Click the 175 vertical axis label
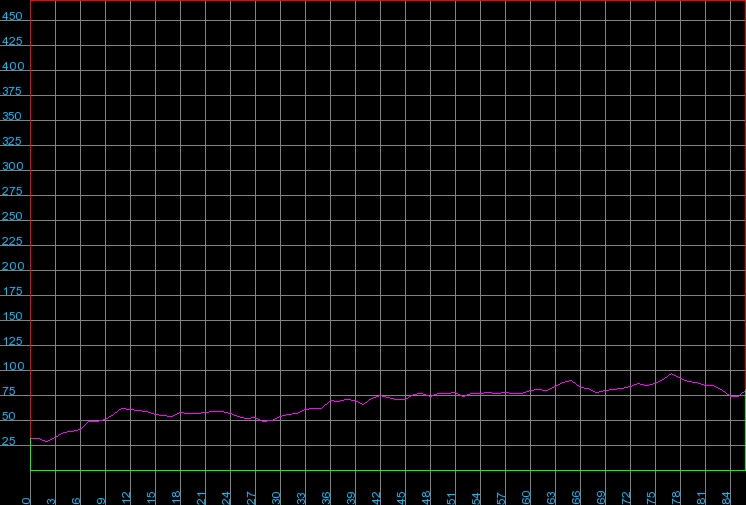 tap(13, 291)
